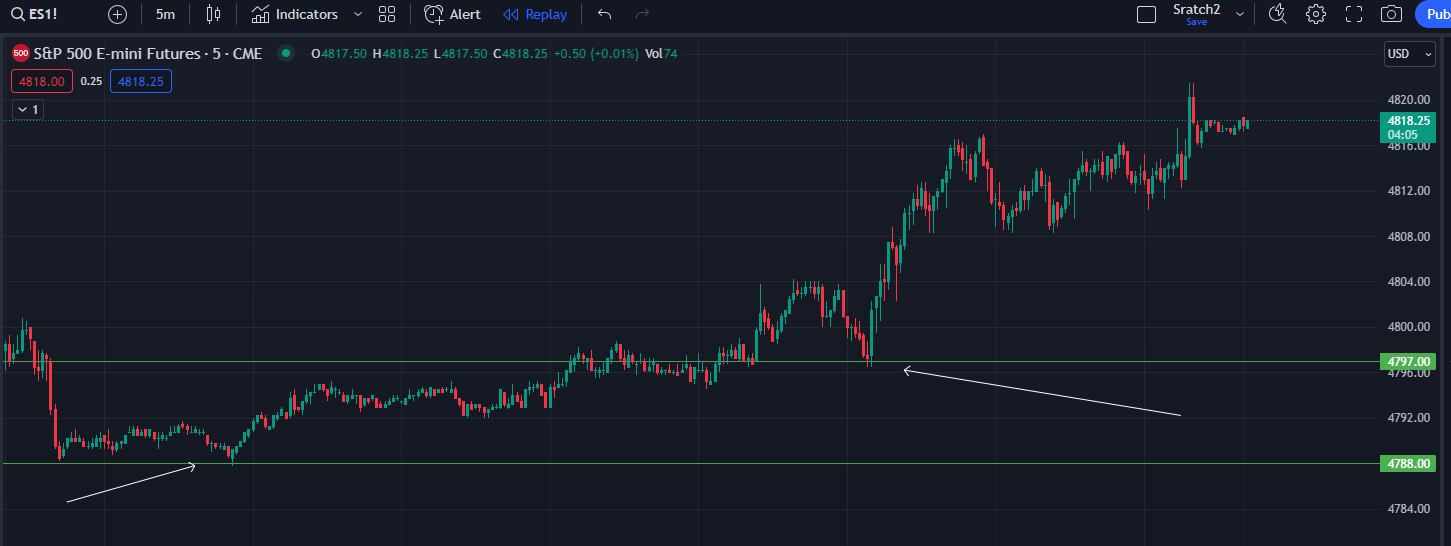Click the 4812.00 price axis label
The height and width of the screenshot is (546, 1451).
point(1408,190)
